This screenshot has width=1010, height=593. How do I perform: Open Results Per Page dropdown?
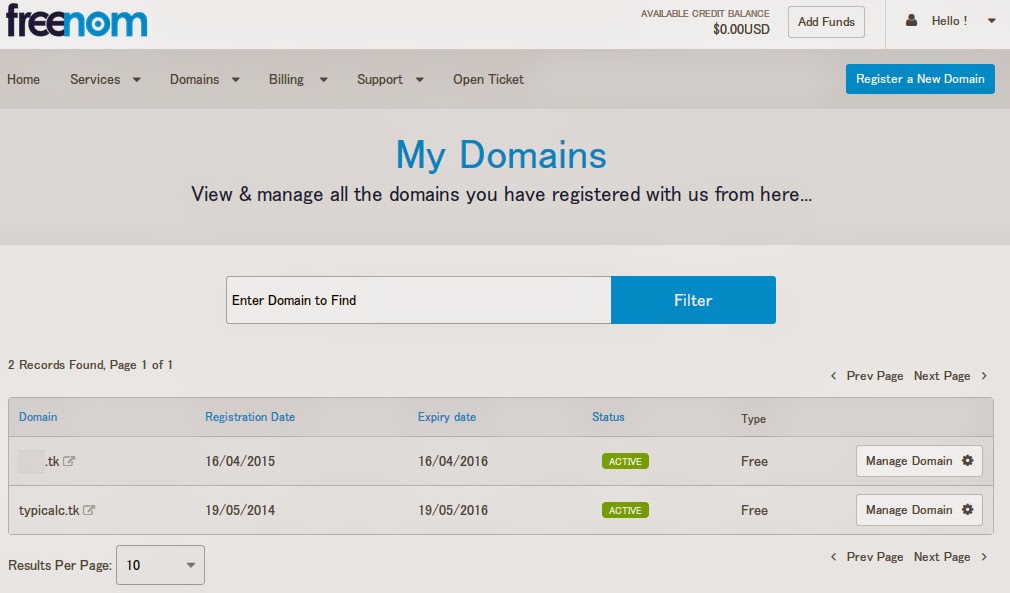[160, 565]
